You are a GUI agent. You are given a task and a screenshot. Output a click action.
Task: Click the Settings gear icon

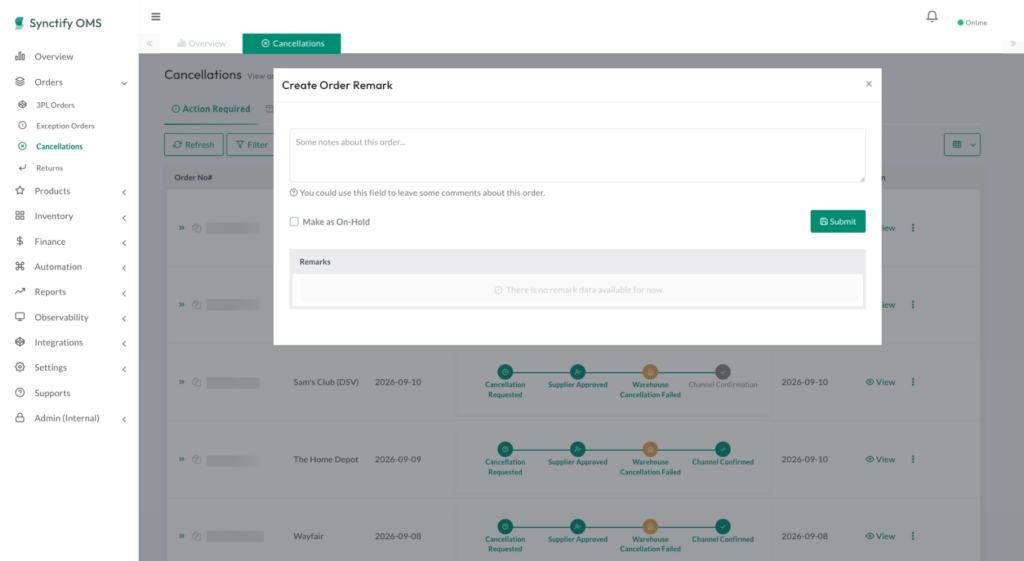click(20, 367)
